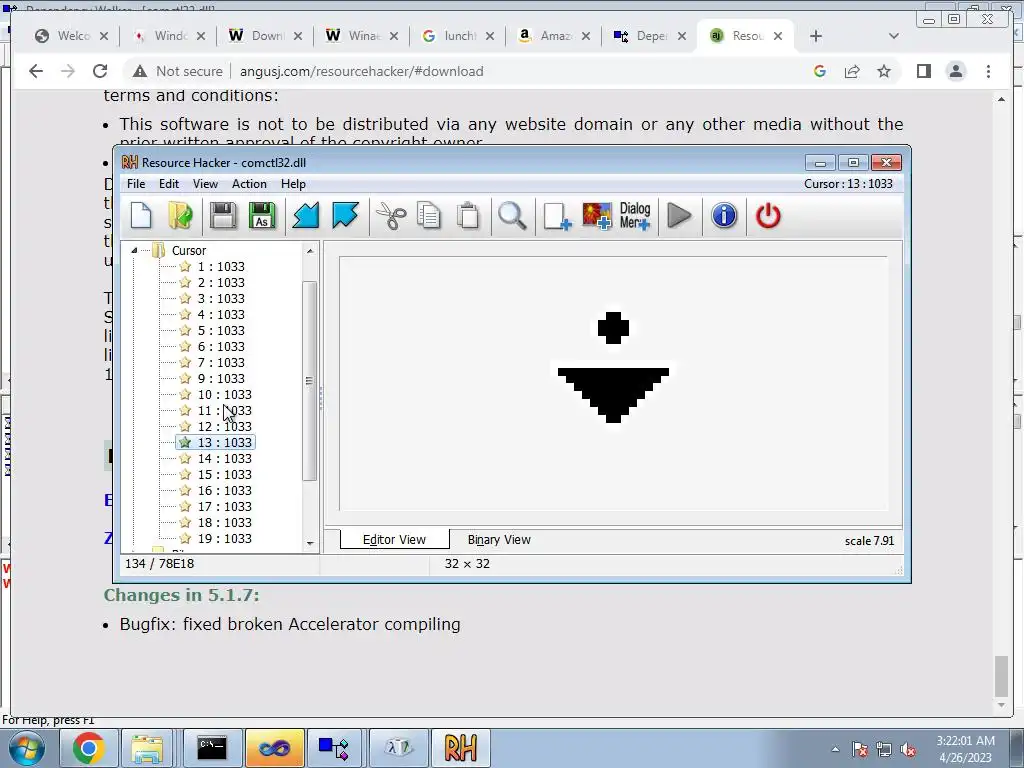The height and width of the screenshot is (768, 1024).
Task: Select cursor resource 18 : 1033
Action: tap(224, 522)
